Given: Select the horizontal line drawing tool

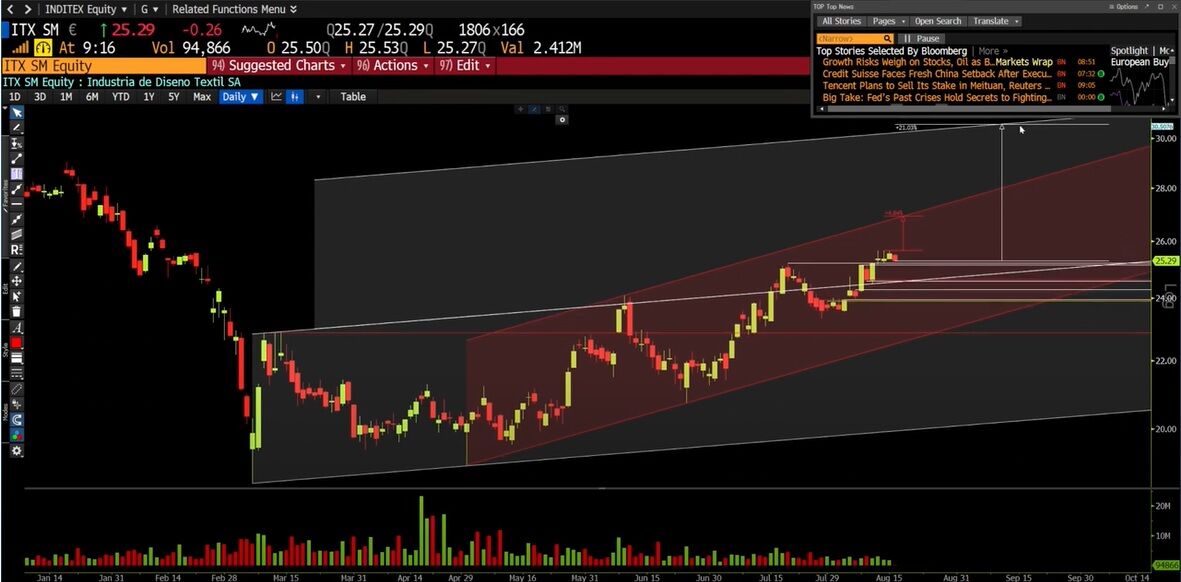Looking at the screenshot, I should click(x=17, y=203).
